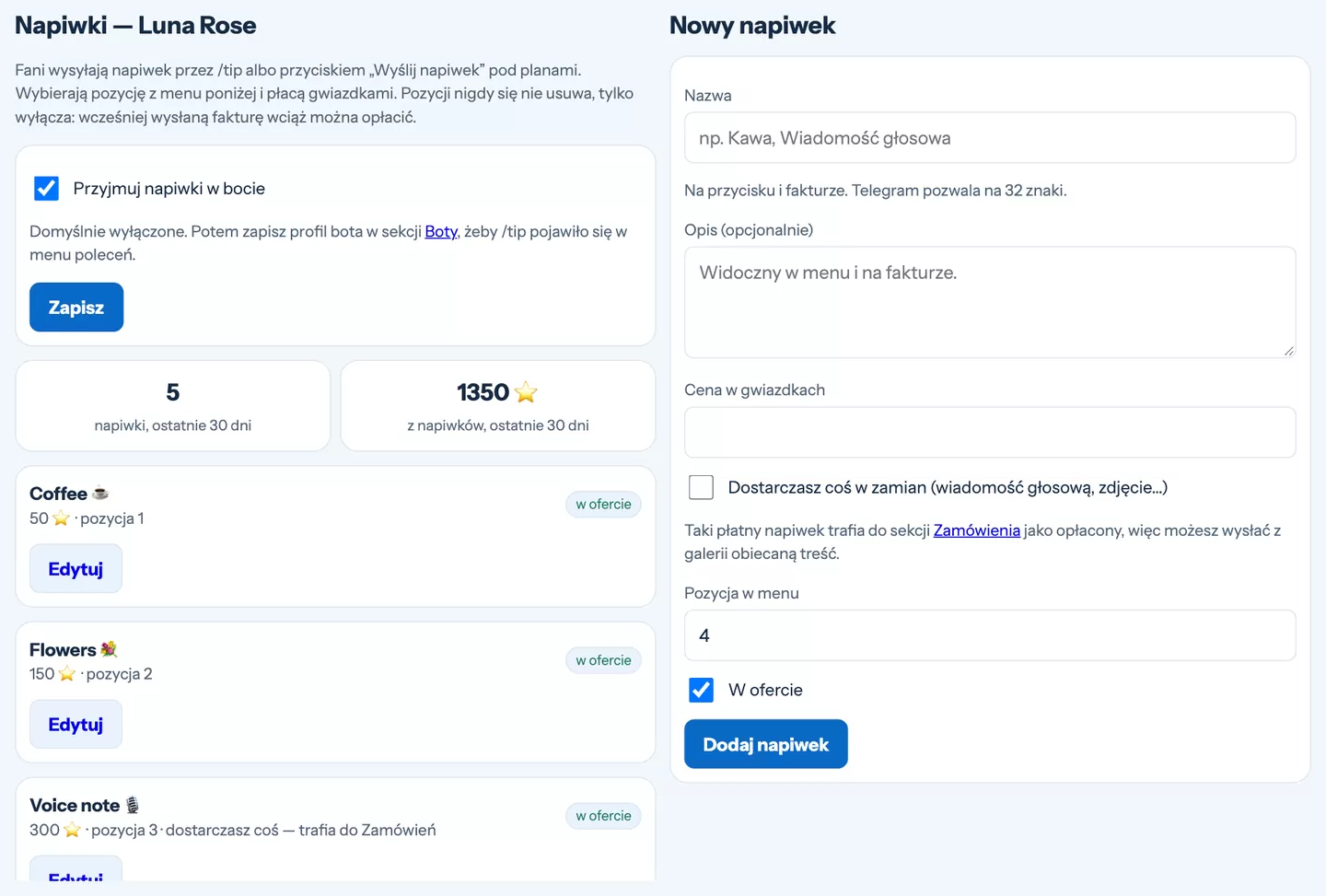Screen dimensions: 1326x896
Task: Edit the Coffee tip item
Action: click(76, 569)
